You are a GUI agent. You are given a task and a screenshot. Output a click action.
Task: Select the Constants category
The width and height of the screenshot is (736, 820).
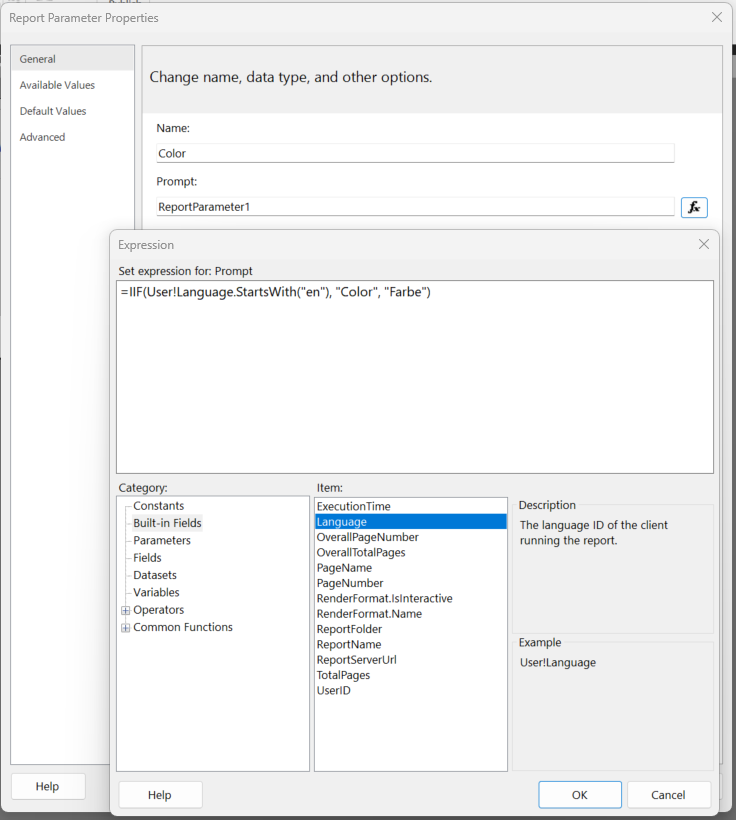(159, 506)
